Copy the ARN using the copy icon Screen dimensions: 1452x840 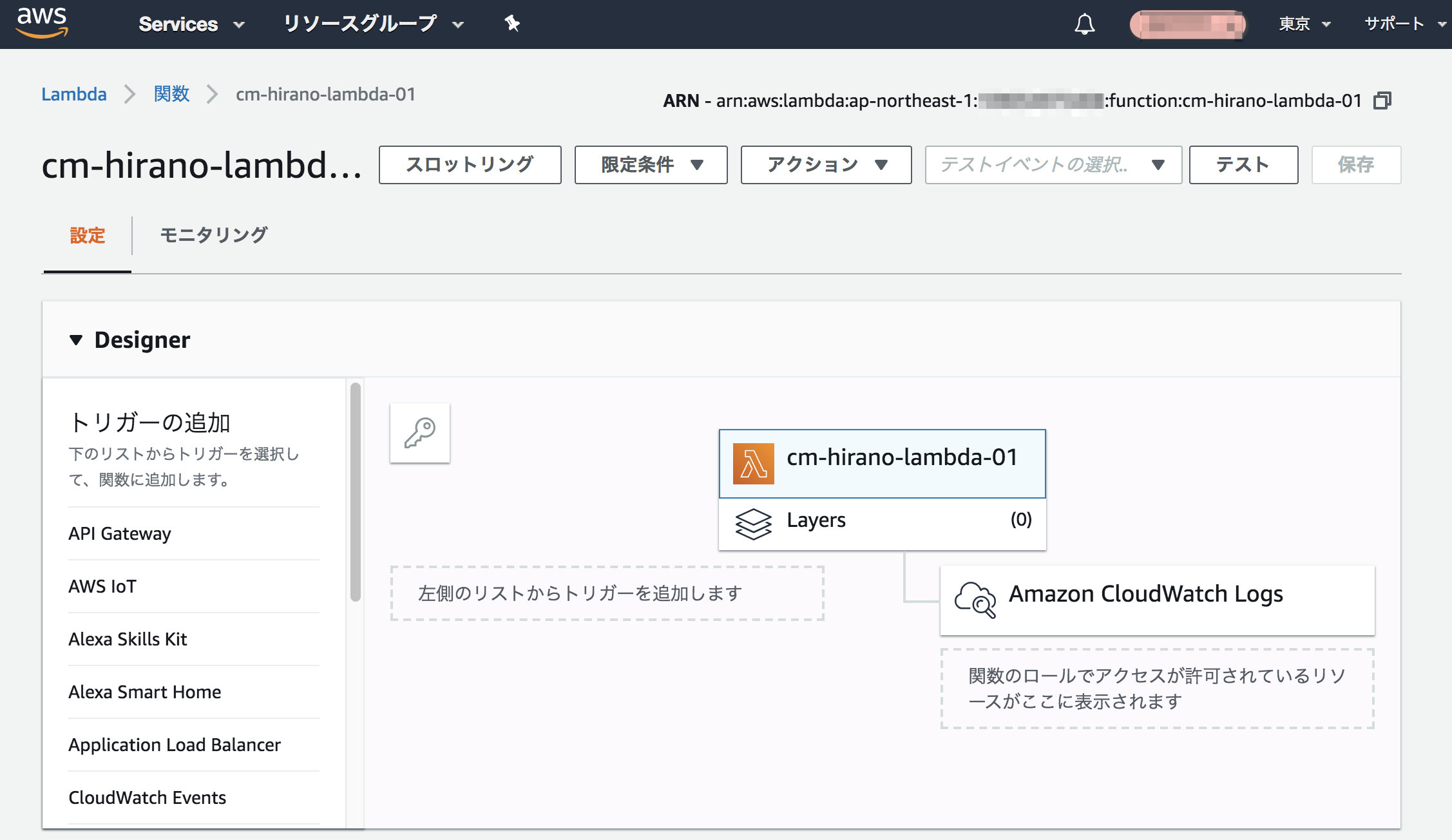pos(1382,100)
